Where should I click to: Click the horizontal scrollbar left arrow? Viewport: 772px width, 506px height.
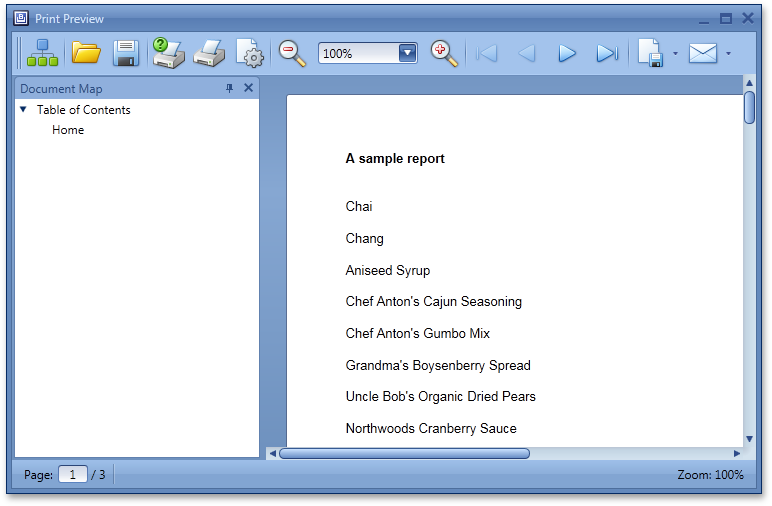pos(272,453)
